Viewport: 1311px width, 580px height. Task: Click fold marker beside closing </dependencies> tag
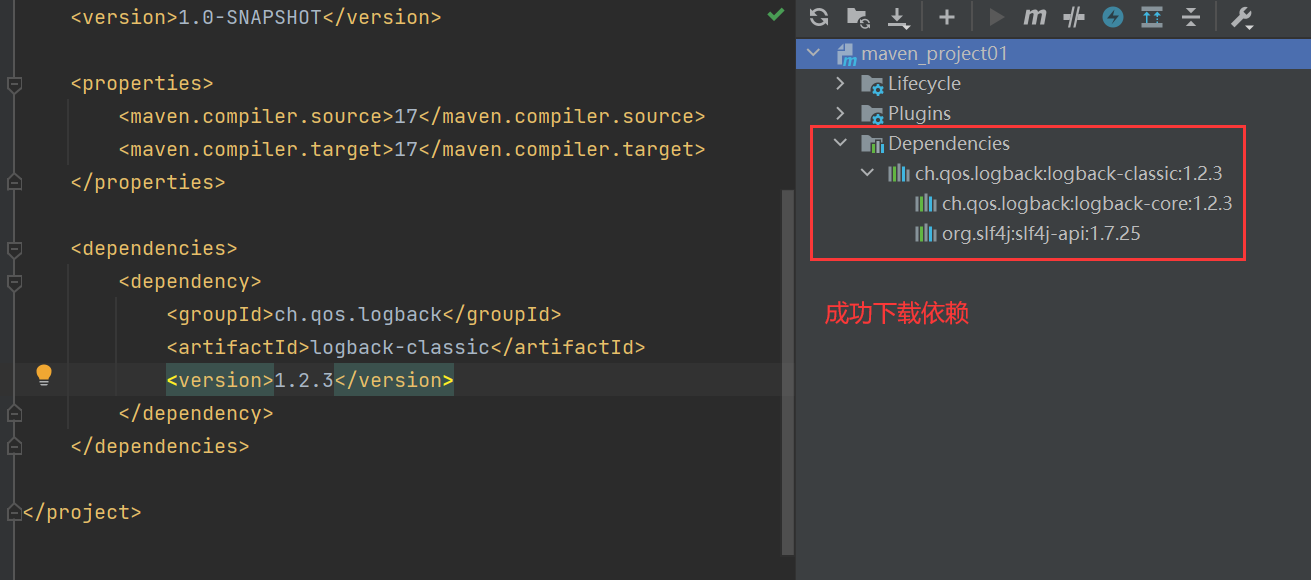[14, 446]
